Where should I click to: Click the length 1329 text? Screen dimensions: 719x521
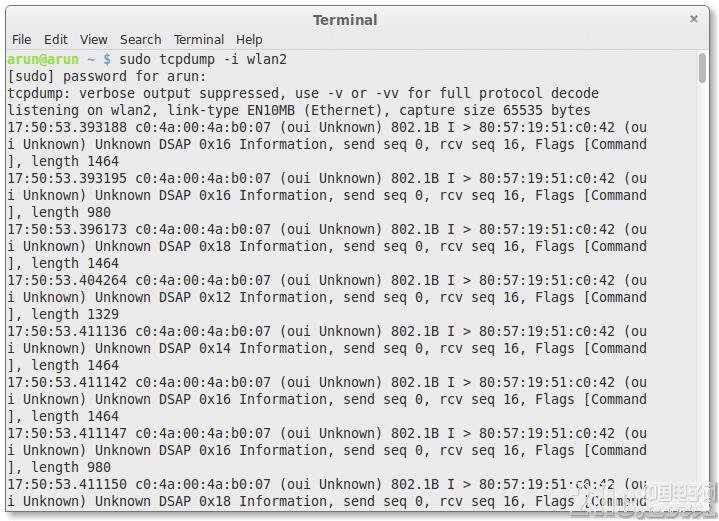tap(75, 314)
